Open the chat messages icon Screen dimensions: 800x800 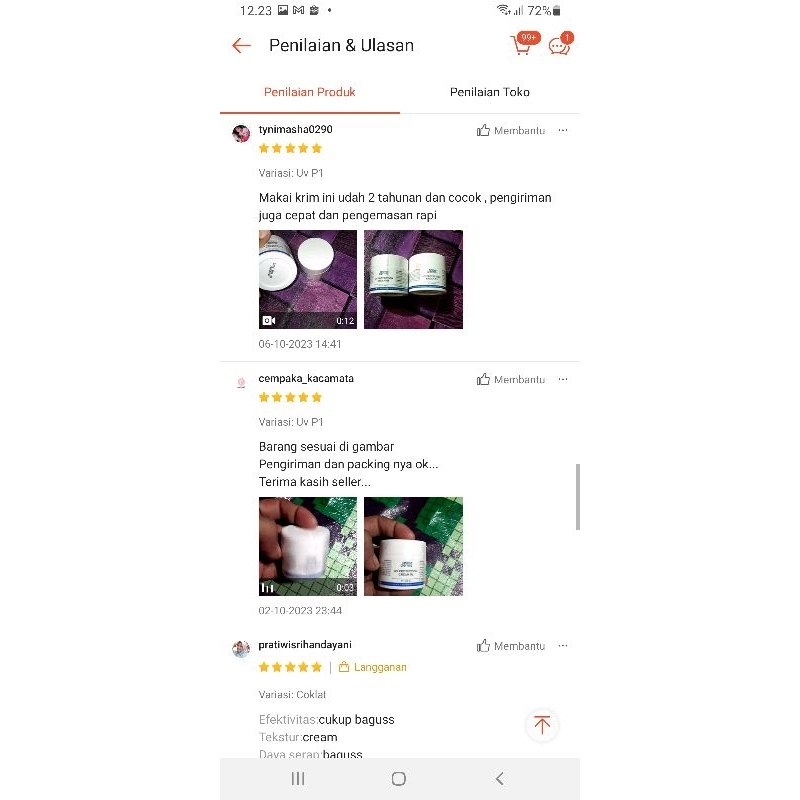(x=560, y=44)
